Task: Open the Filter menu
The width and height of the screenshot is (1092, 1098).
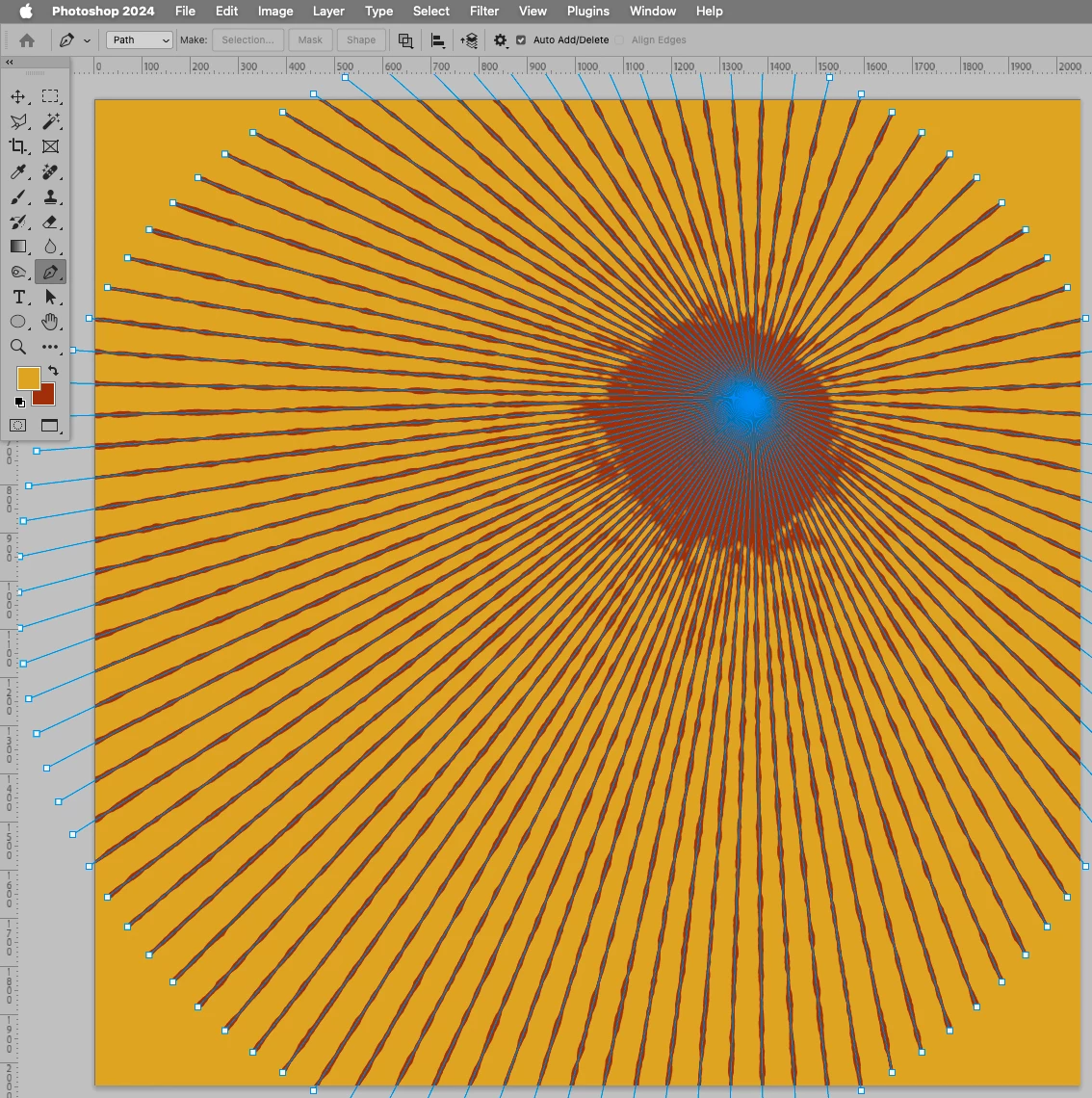Action: tap(483, 11)
